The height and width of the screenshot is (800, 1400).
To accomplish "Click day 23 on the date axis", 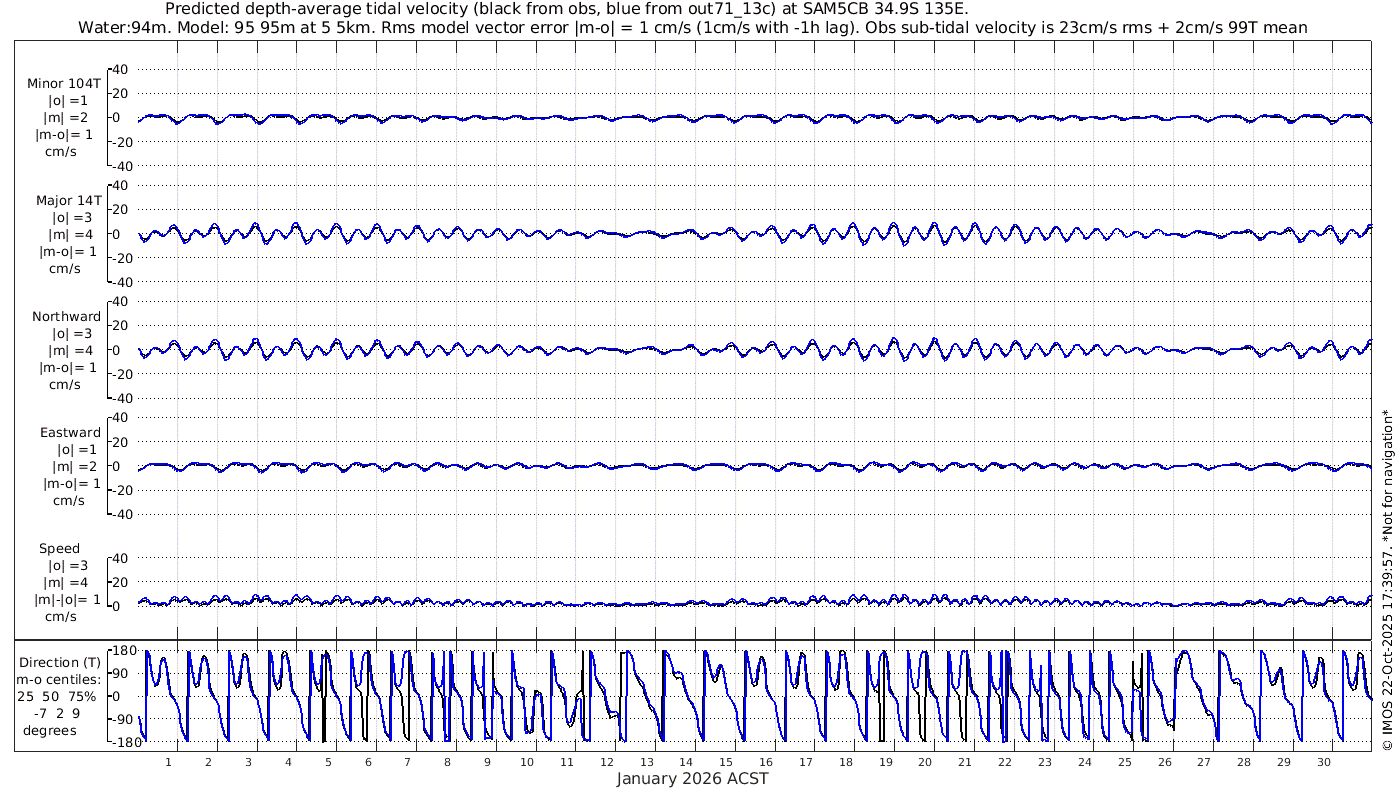I will (1045, 762).
